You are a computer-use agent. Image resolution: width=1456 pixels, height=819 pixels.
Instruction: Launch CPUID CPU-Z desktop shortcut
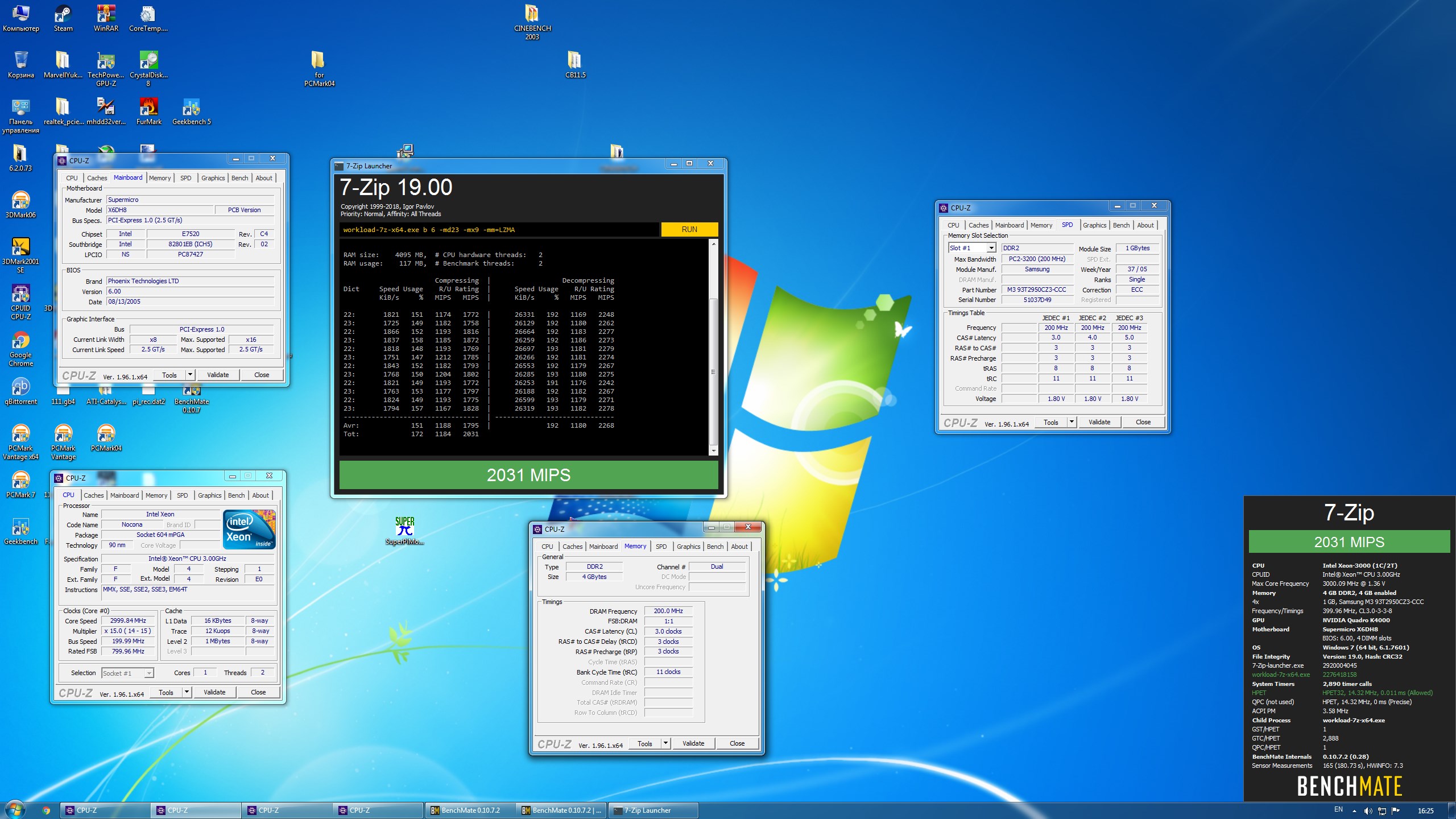(21, 301)
